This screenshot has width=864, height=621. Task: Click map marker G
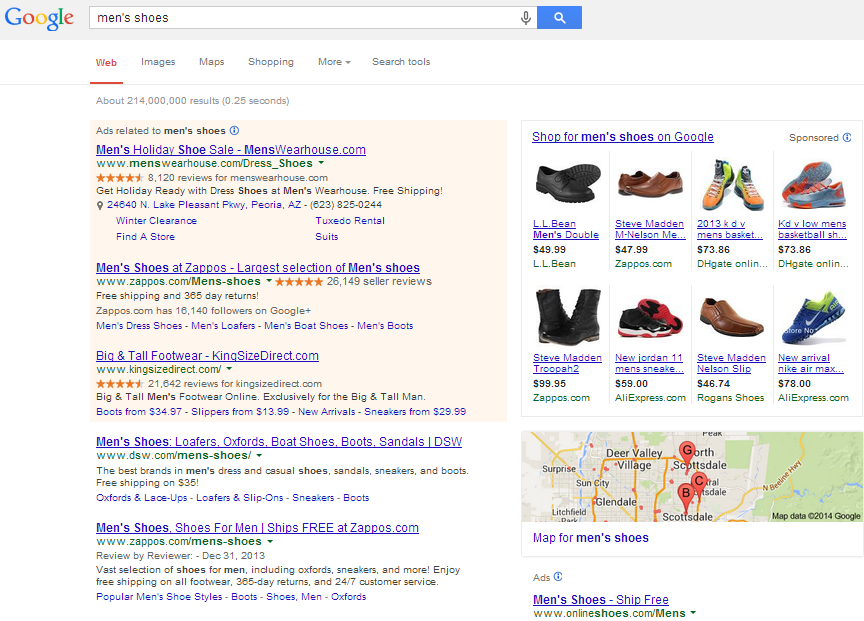coord(687,453)
